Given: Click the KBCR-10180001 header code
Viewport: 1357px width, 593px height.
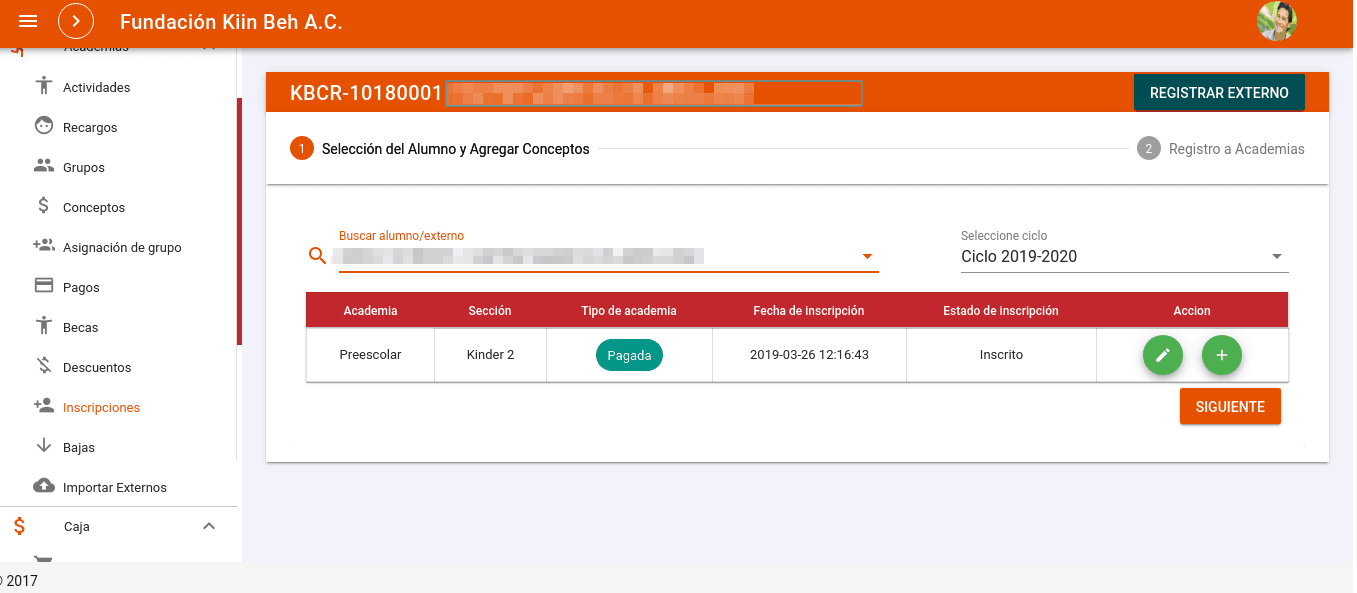Looking at the screenshot, I should [x=366, y=93].
